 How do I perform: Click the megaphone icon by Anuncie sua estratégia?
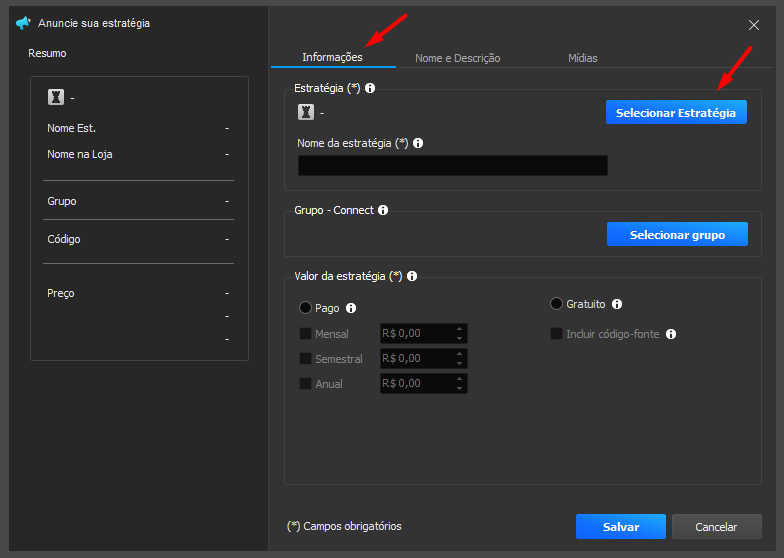[23, 23]
